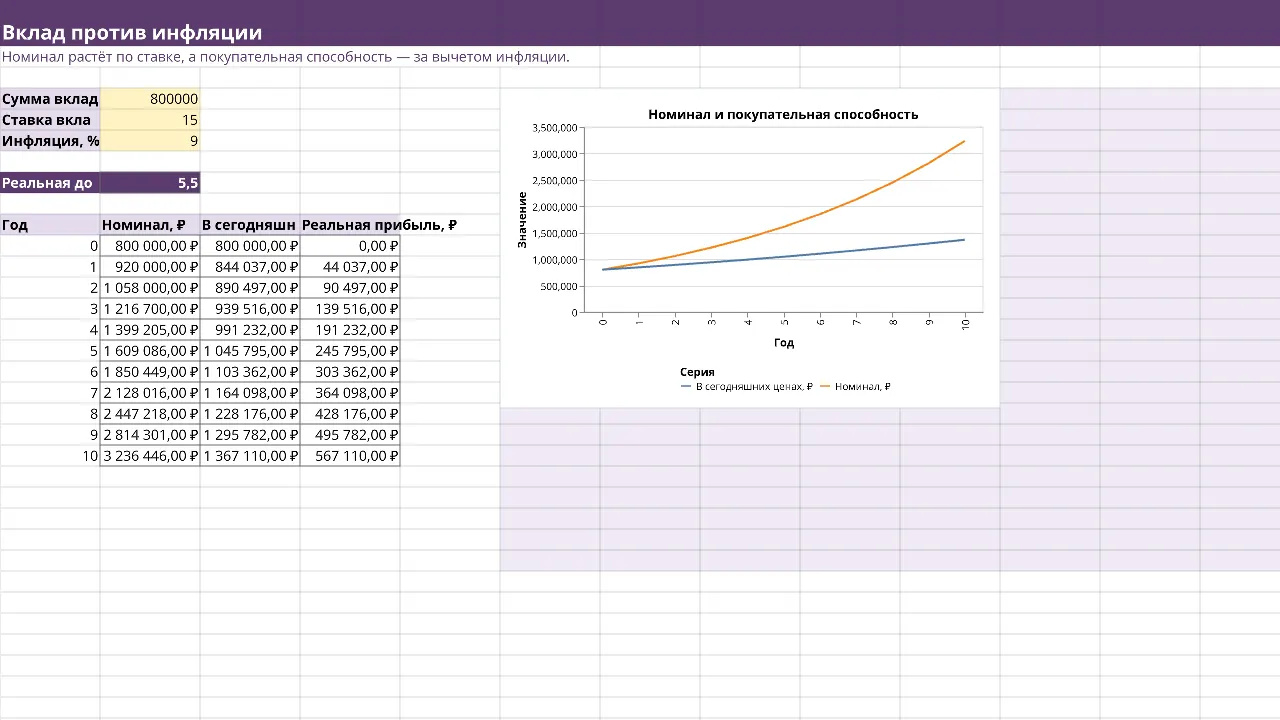Select the cell 364 098,00 ₽
Screen dimensions: 1280x720
[350, 393]
